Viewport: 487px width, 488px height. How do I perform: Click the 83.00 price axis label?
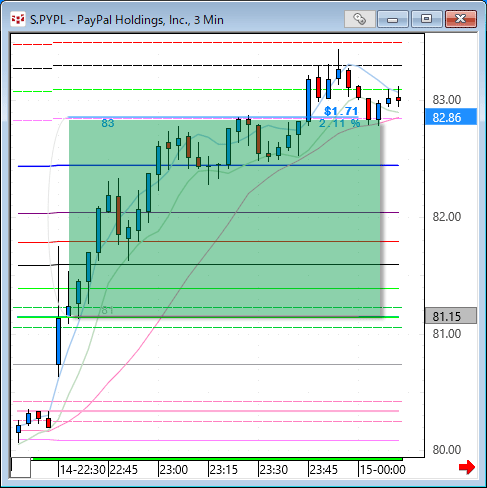pyautogui.click(x=447, y=100)
